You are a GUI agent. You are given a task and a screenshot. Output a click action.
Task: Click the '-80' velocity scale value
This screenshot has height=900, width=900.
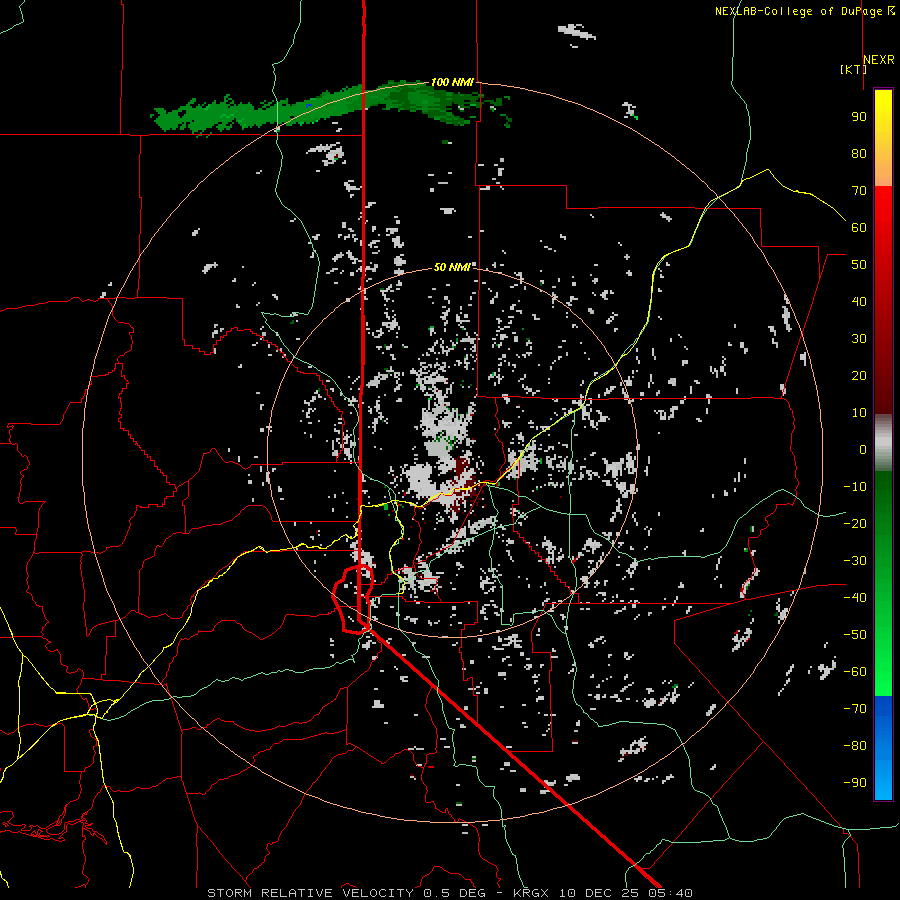[x=855, y=746]
